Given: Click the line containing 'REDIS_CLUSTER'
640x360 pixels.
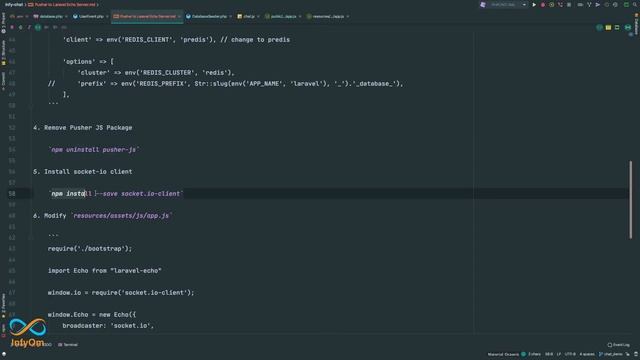Looking at the screenshot, I should tap(156, 73).
